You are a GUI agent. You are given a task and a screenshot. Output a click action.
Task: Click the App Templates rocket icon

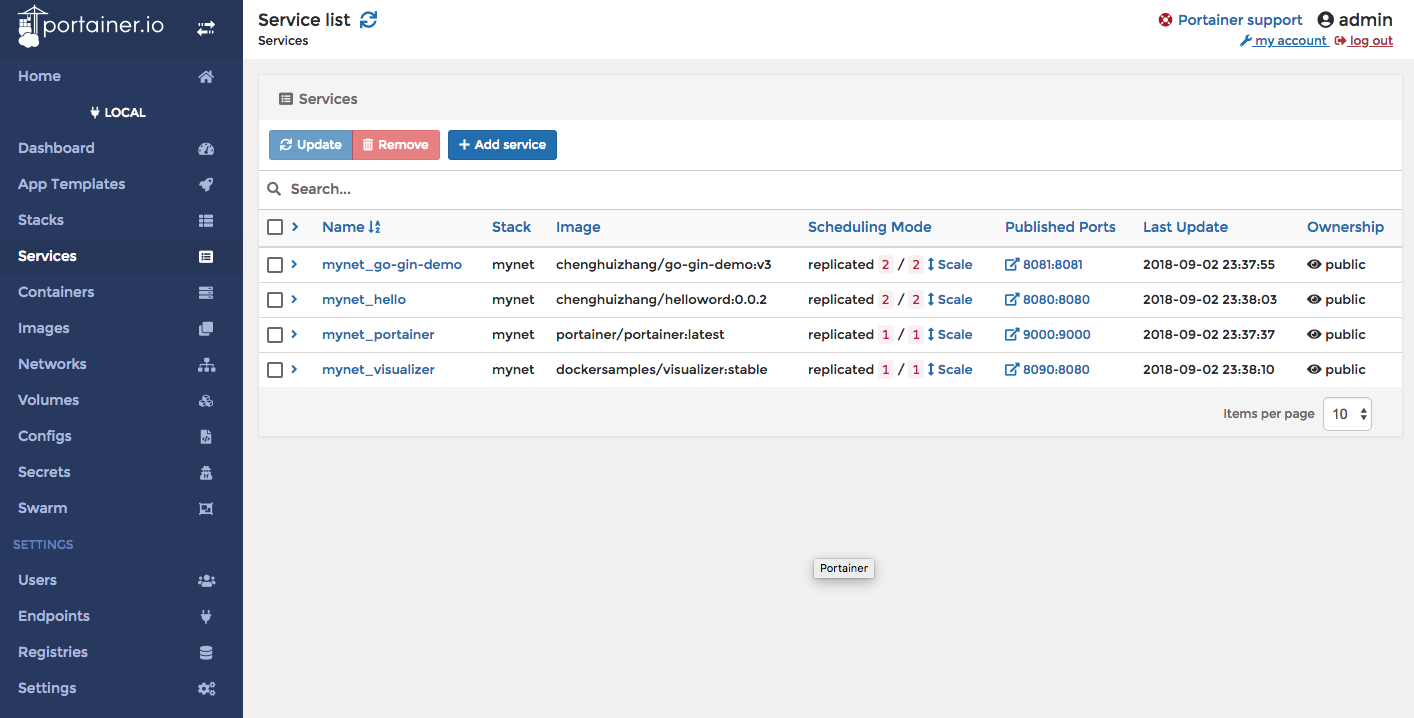click(206, 185)
